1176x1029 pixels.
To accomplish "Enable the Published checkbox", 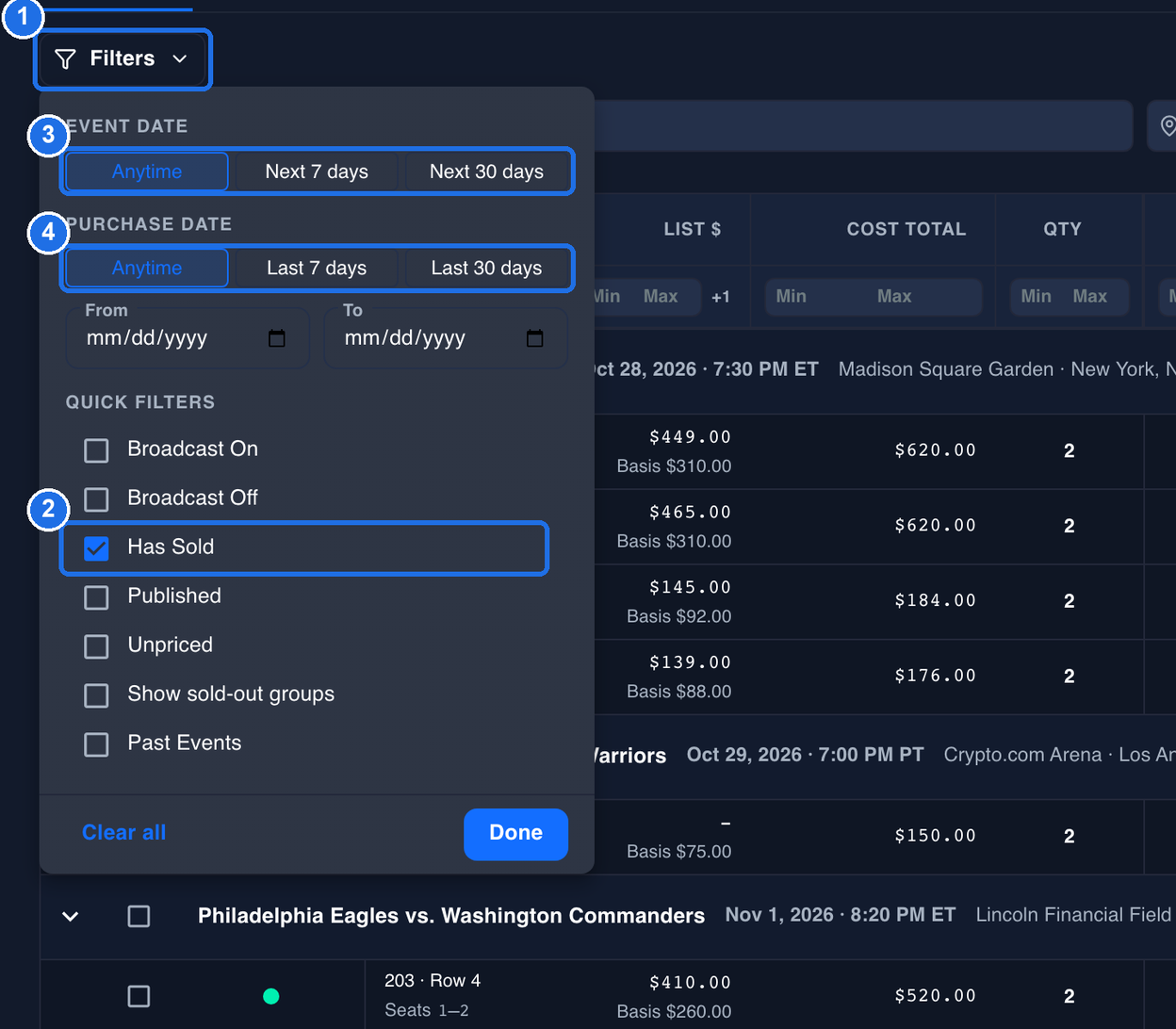I will pos(96,597).
